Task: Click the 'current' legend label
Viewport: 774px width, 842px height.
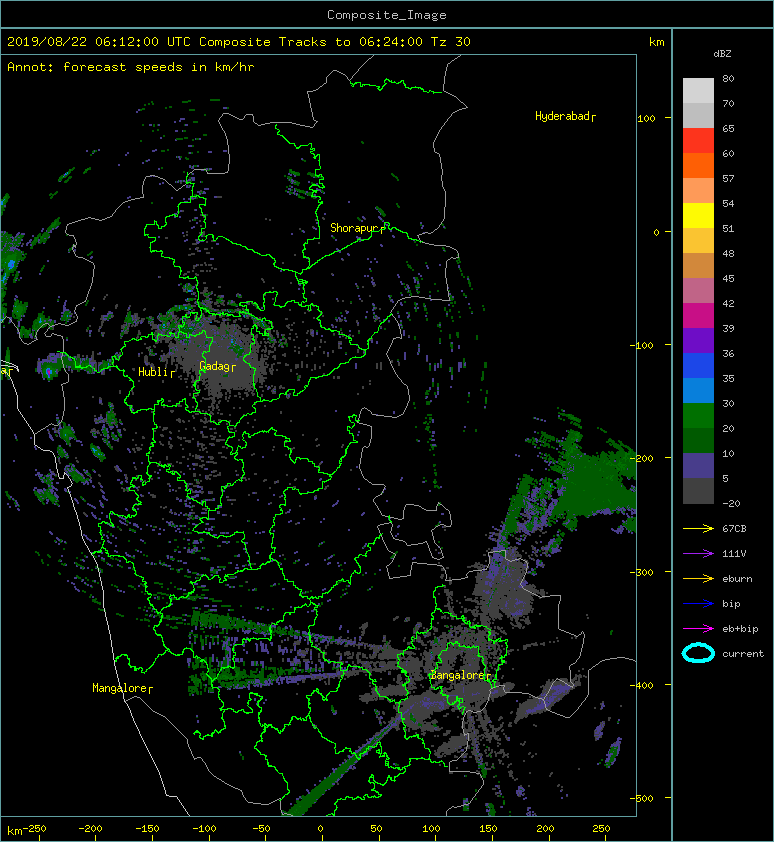Action: (x=743, y=654)
